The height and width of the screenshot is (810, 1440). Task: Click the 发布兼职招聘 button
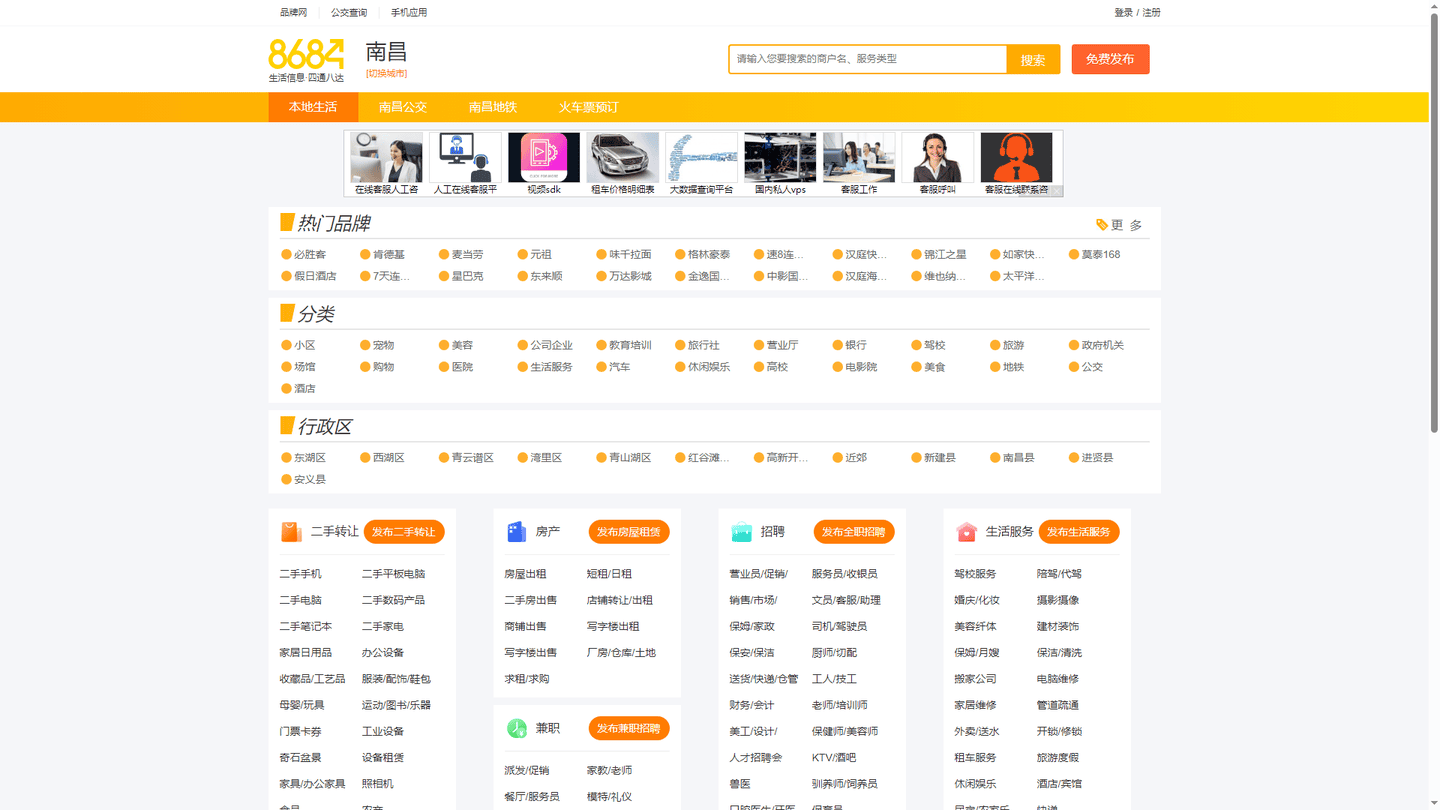629,728
